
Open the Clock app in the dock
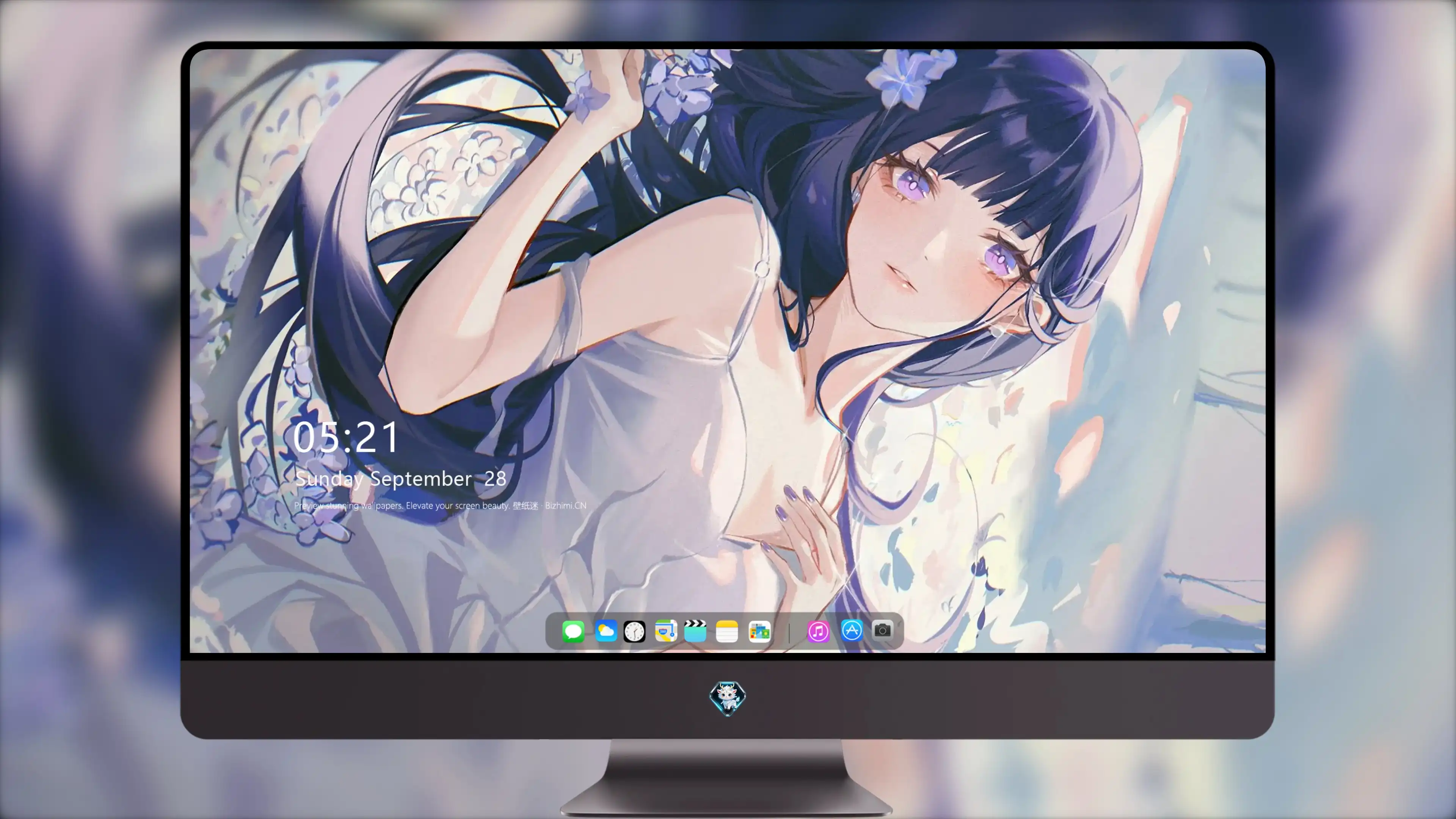[x=634, y=631]
